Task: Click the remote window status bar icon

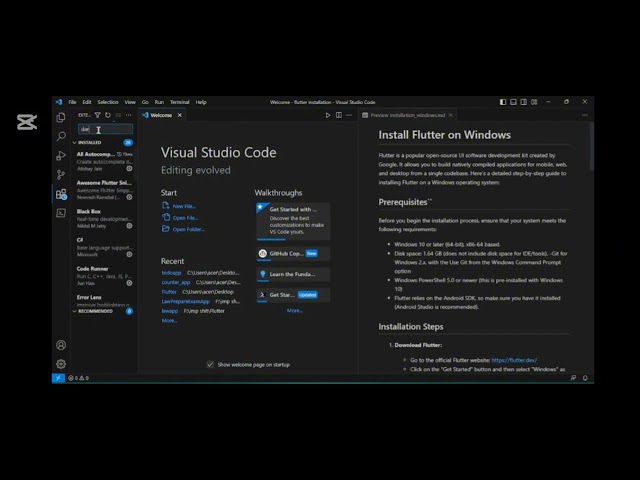Action: [x=58, y=378]
